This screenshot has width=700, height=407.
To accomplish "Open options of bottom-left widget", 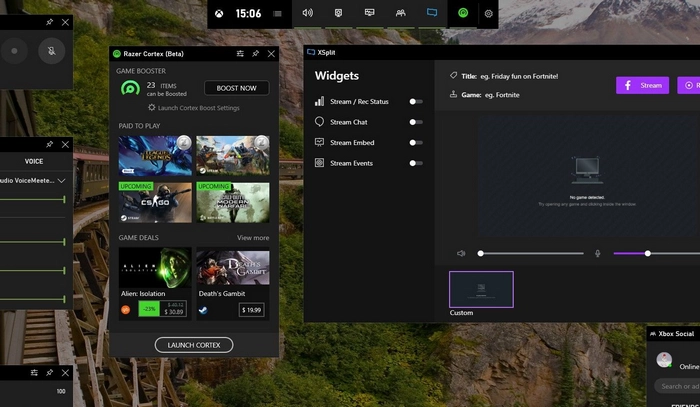I will (34, 372).
